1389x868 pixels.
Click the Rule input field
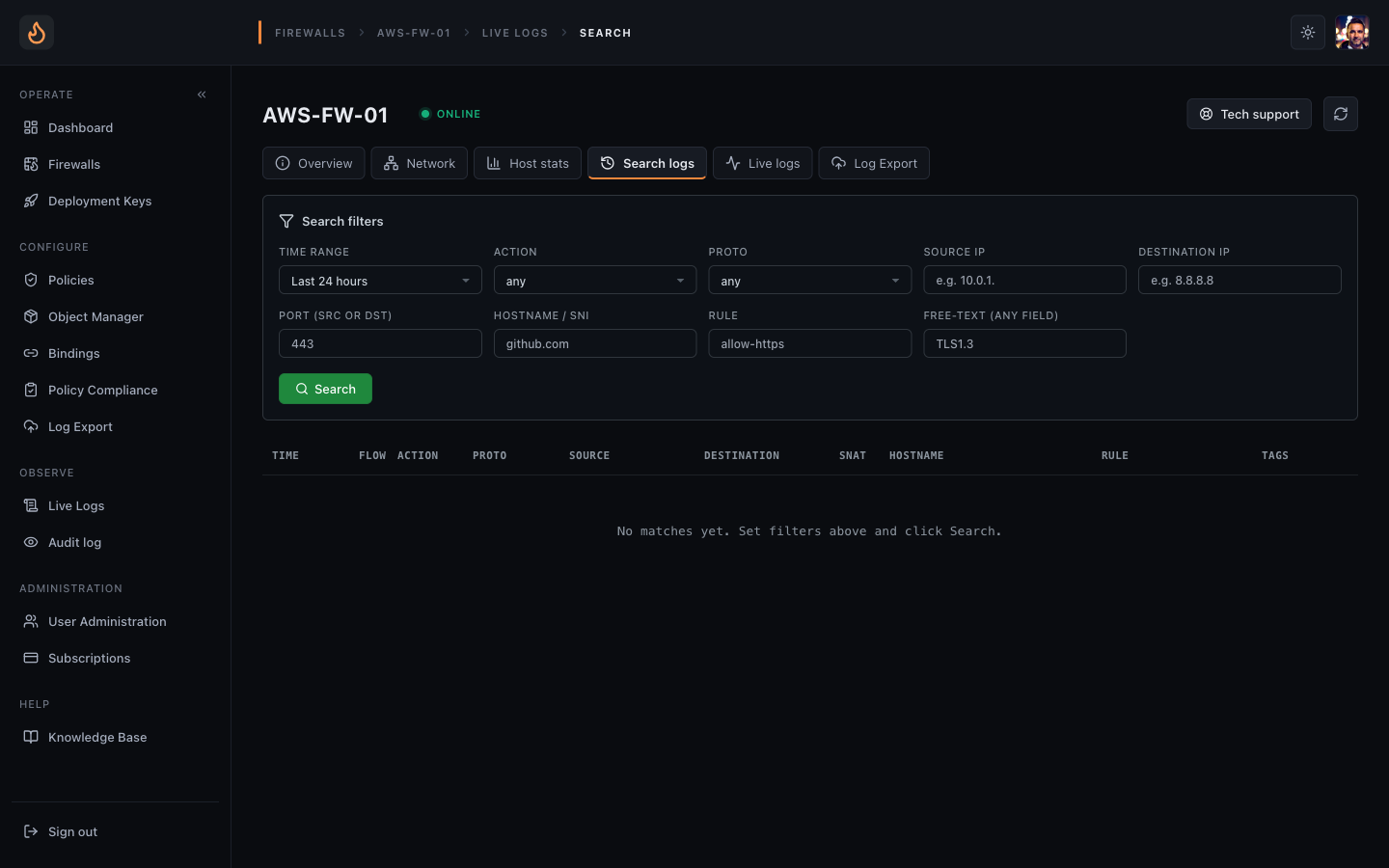(x=810, y=343)
